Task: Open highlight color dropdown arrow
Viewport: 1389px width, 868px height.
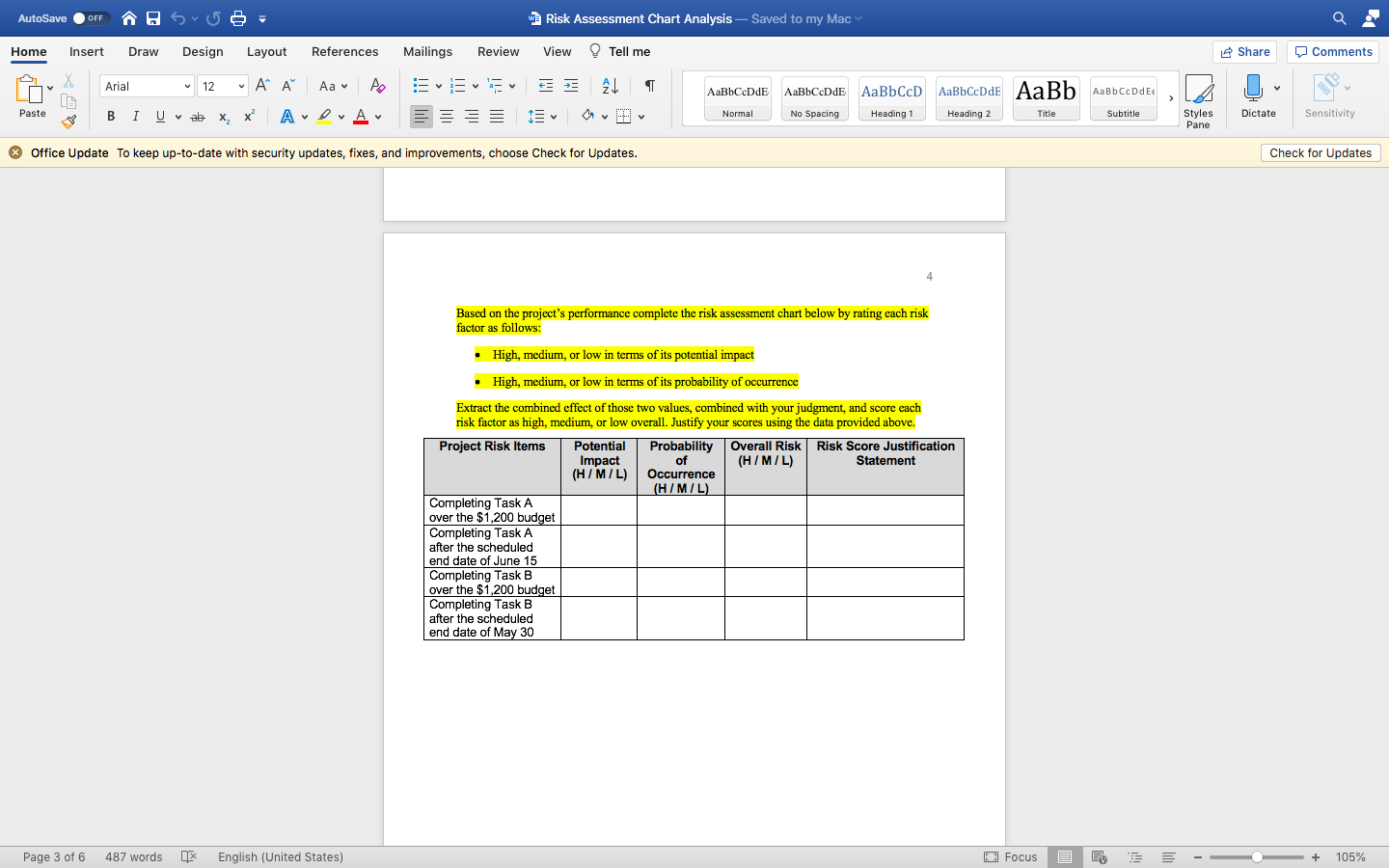Action: (x=341, y=118)
